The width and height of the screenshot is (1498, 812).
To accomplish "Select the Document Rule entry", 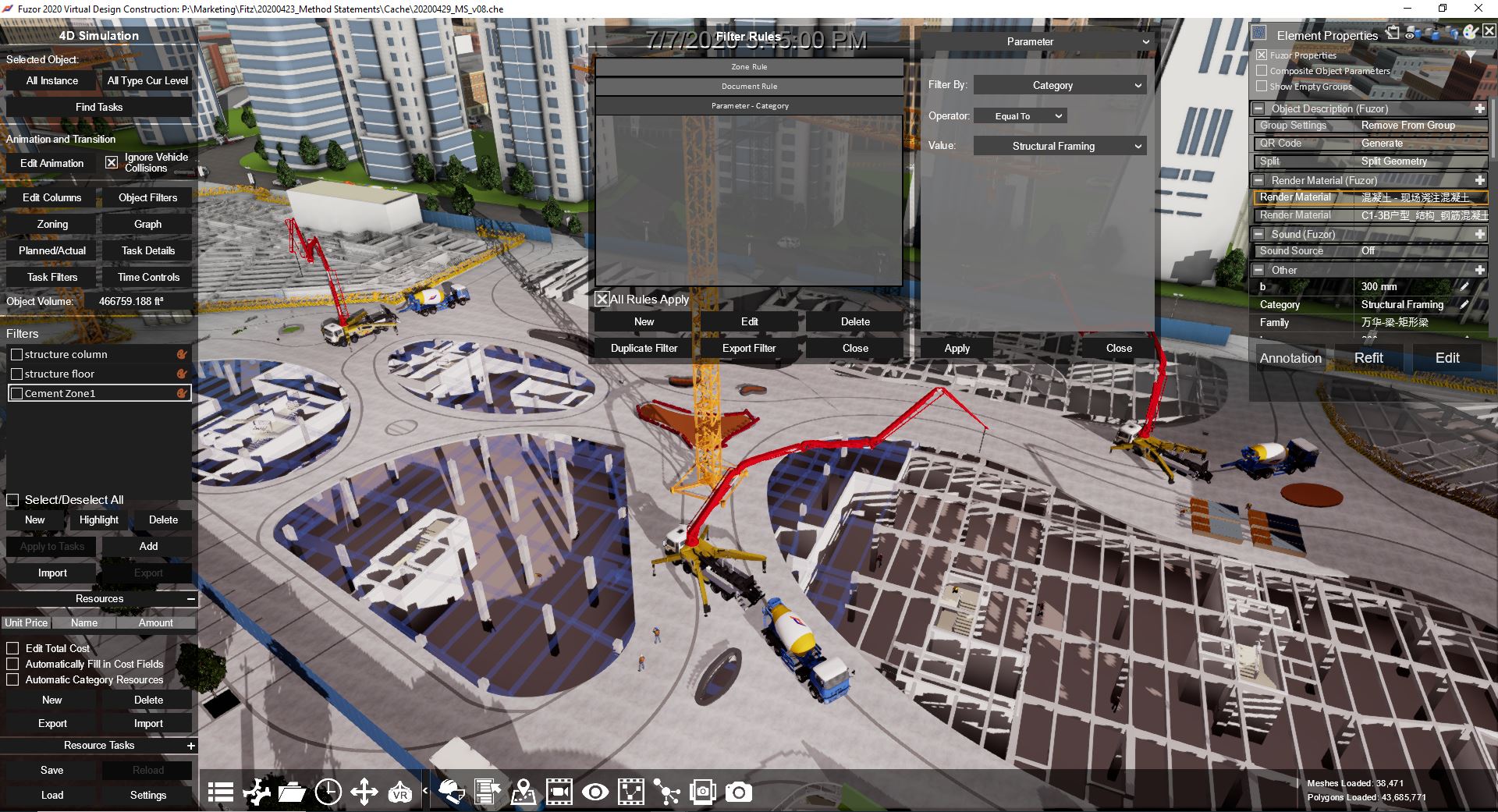I will 749,87.
